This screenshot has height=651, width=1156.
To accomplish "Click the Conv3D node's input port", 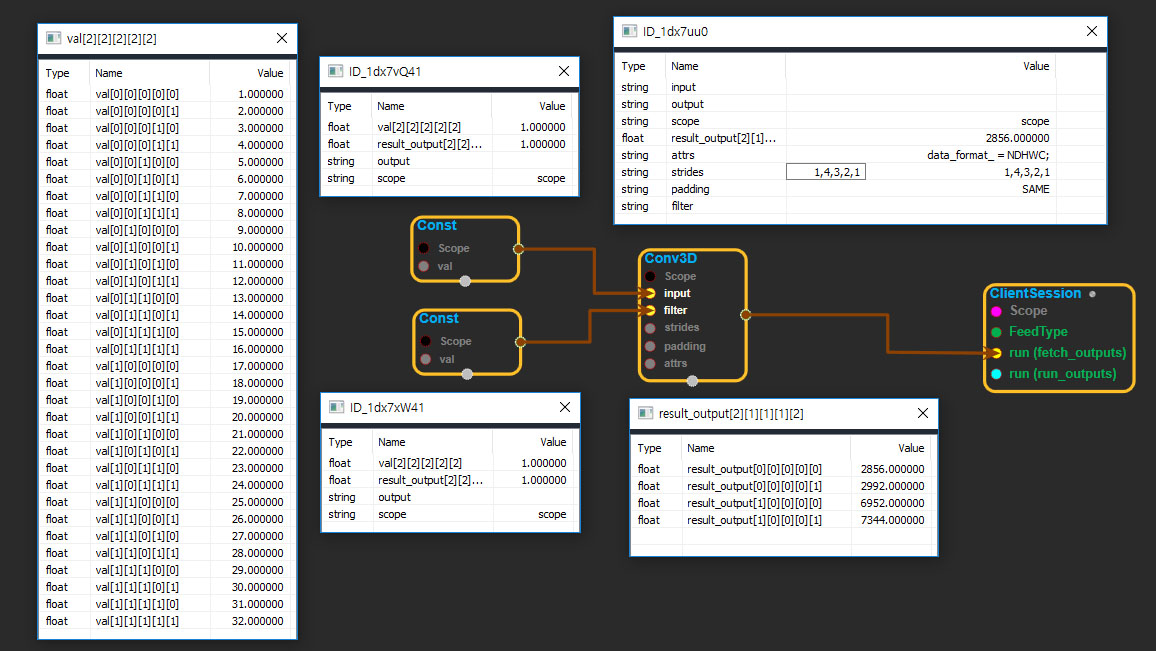I will pos(651,293).
